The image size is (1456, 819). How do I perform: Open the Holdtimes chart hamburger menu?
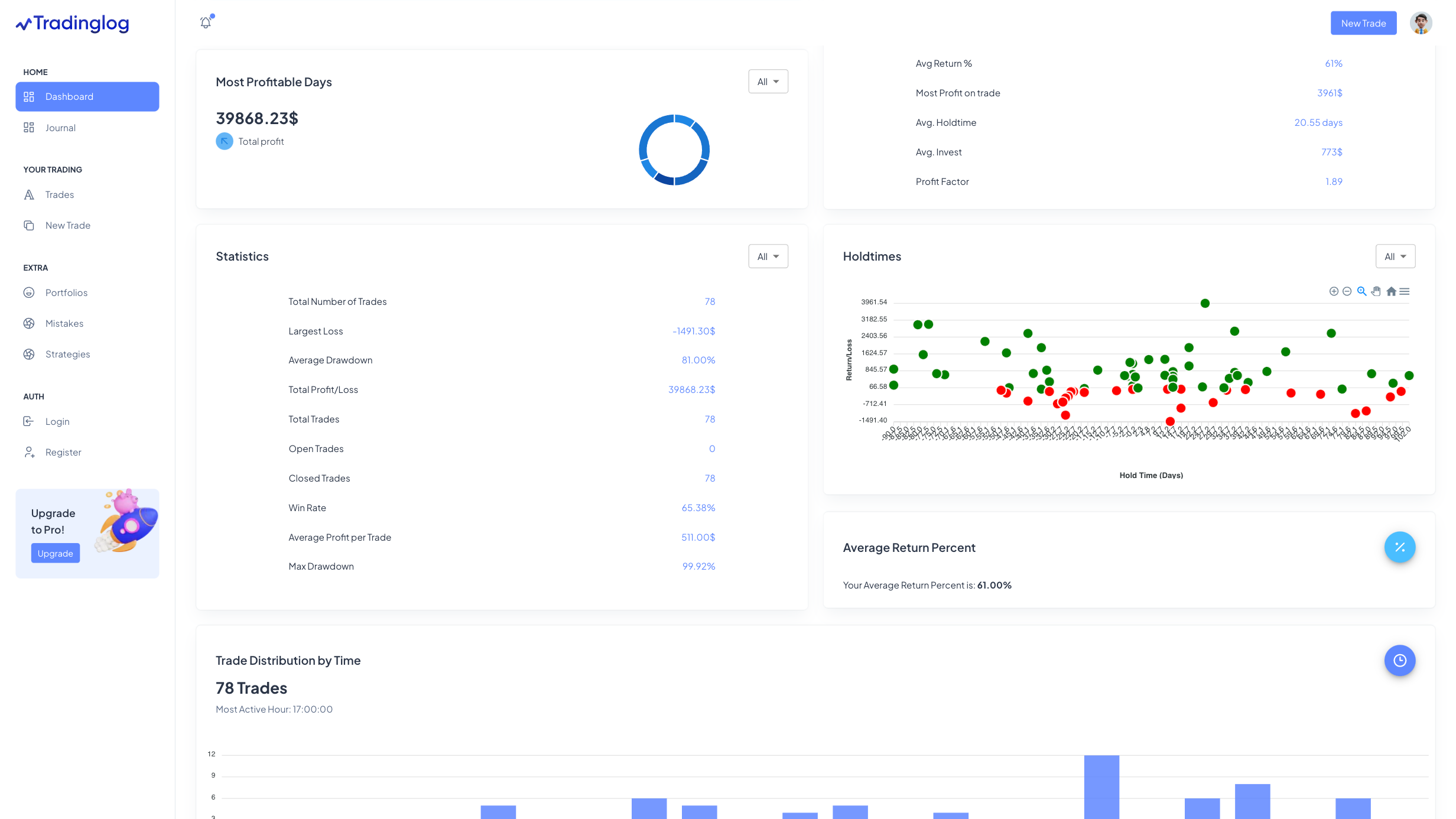click(1405, 291)
